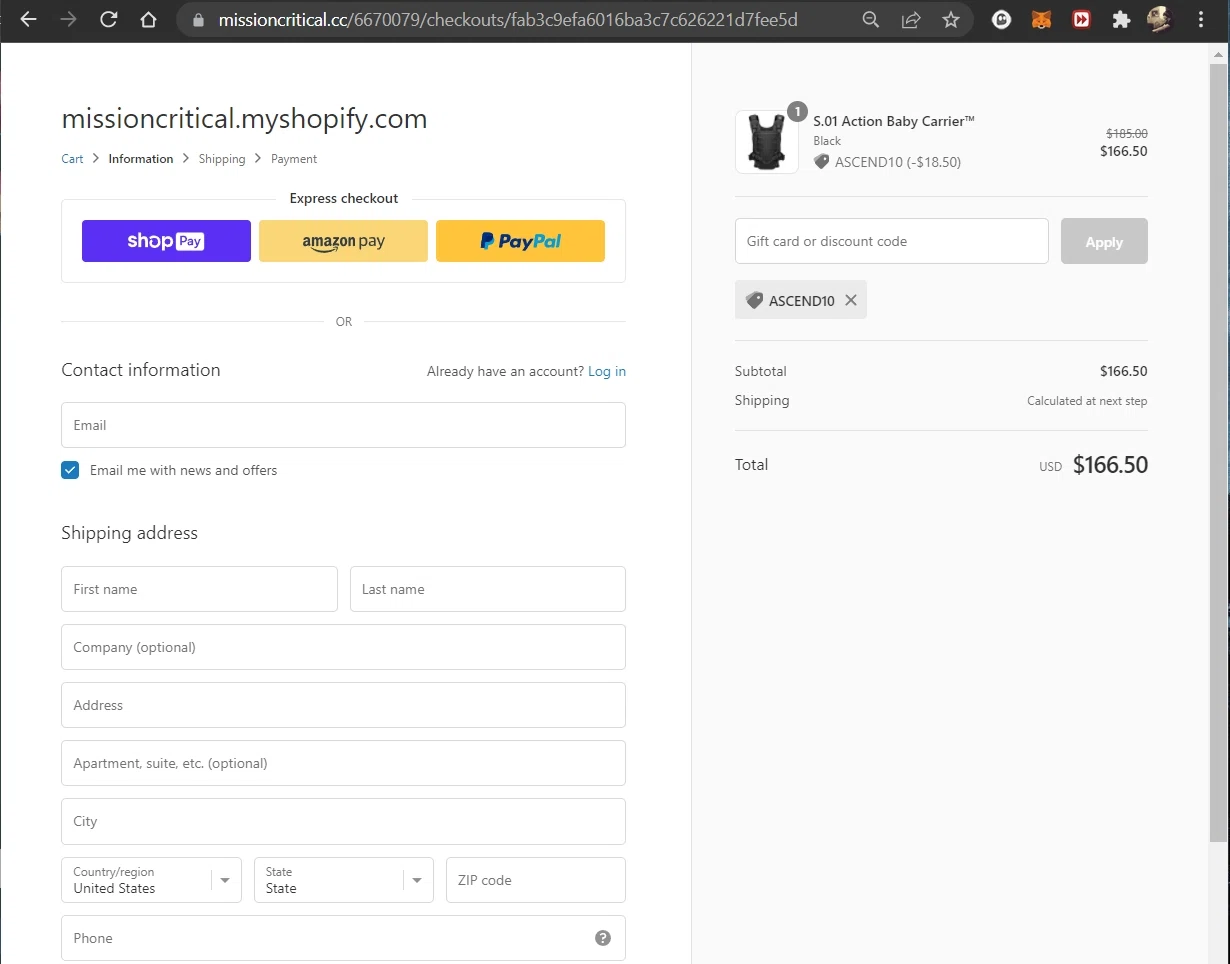Click 'Calculated at next step' shipping text
This screenshot has width=1230, height=964.
pos(1087,401)
